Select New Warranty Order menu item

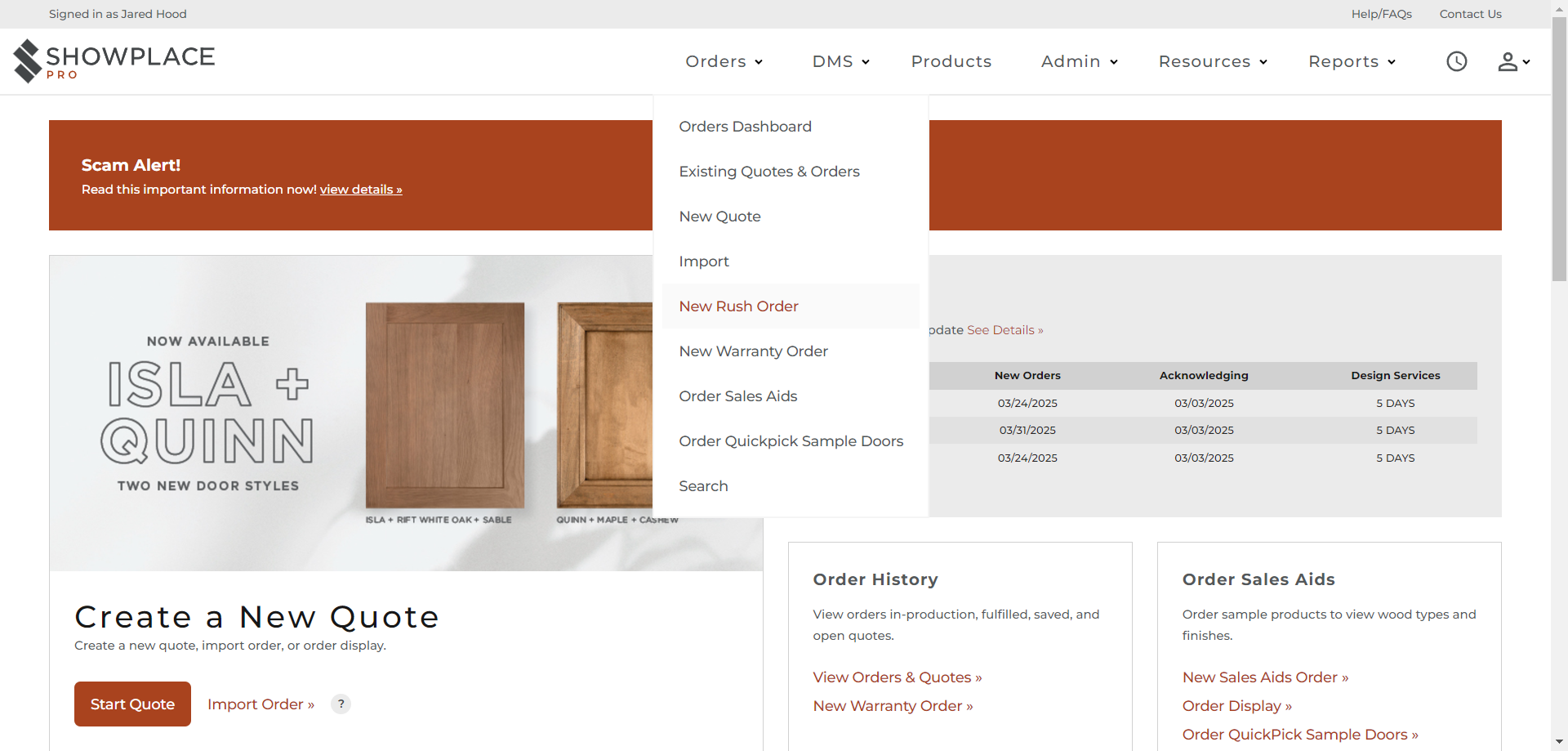(791, 351)
